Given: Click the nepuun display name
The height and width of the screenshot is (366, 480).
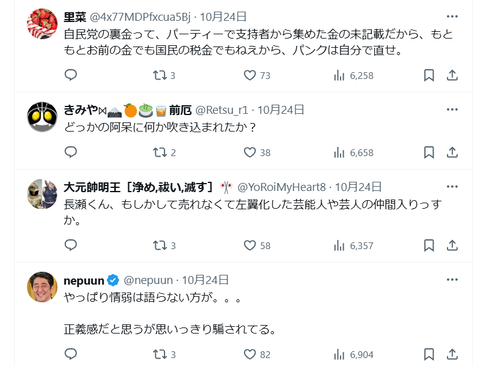Looking at the screenshot, I should 84,281.
